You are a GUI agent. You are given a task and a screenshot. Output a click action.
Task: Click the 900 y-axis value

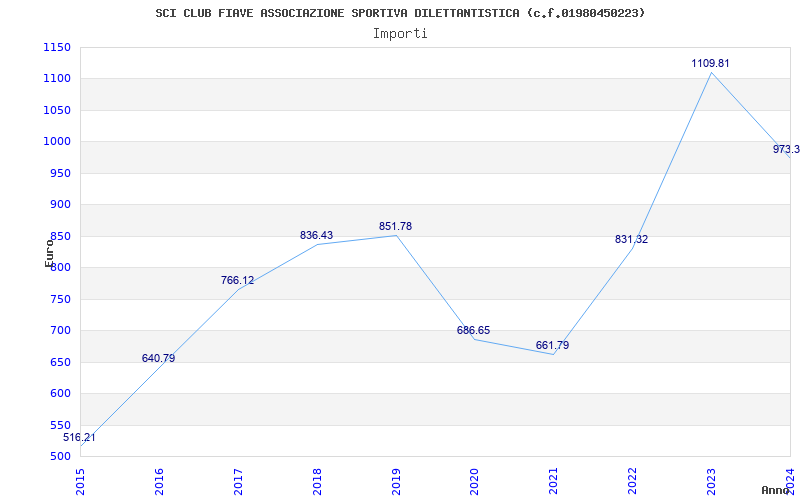click(x=60, y=205)
